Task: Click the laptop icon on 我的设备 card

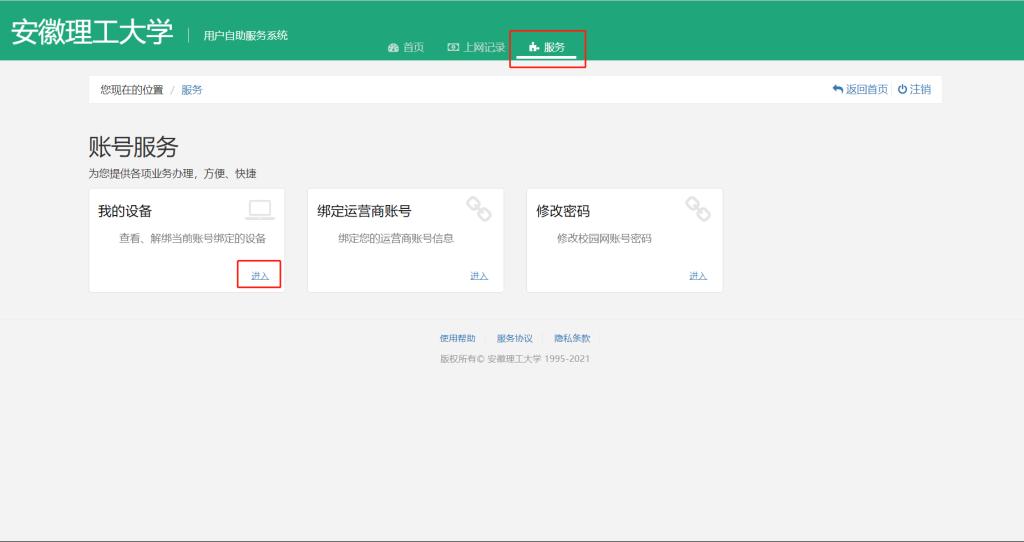Action: click(259, 209)
